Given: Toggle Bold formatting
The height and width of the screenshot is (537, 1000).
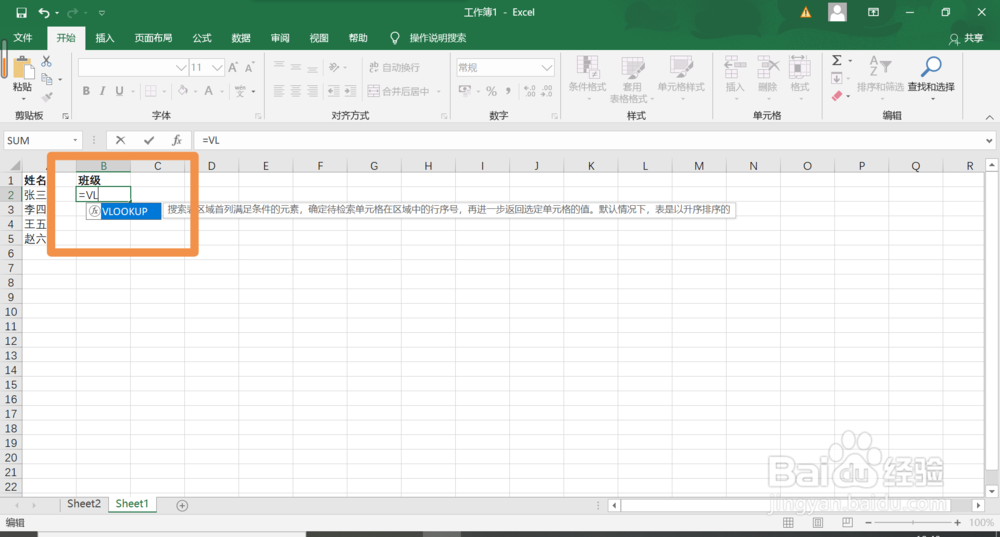Looking at the screenshot, I should (86, 91).
